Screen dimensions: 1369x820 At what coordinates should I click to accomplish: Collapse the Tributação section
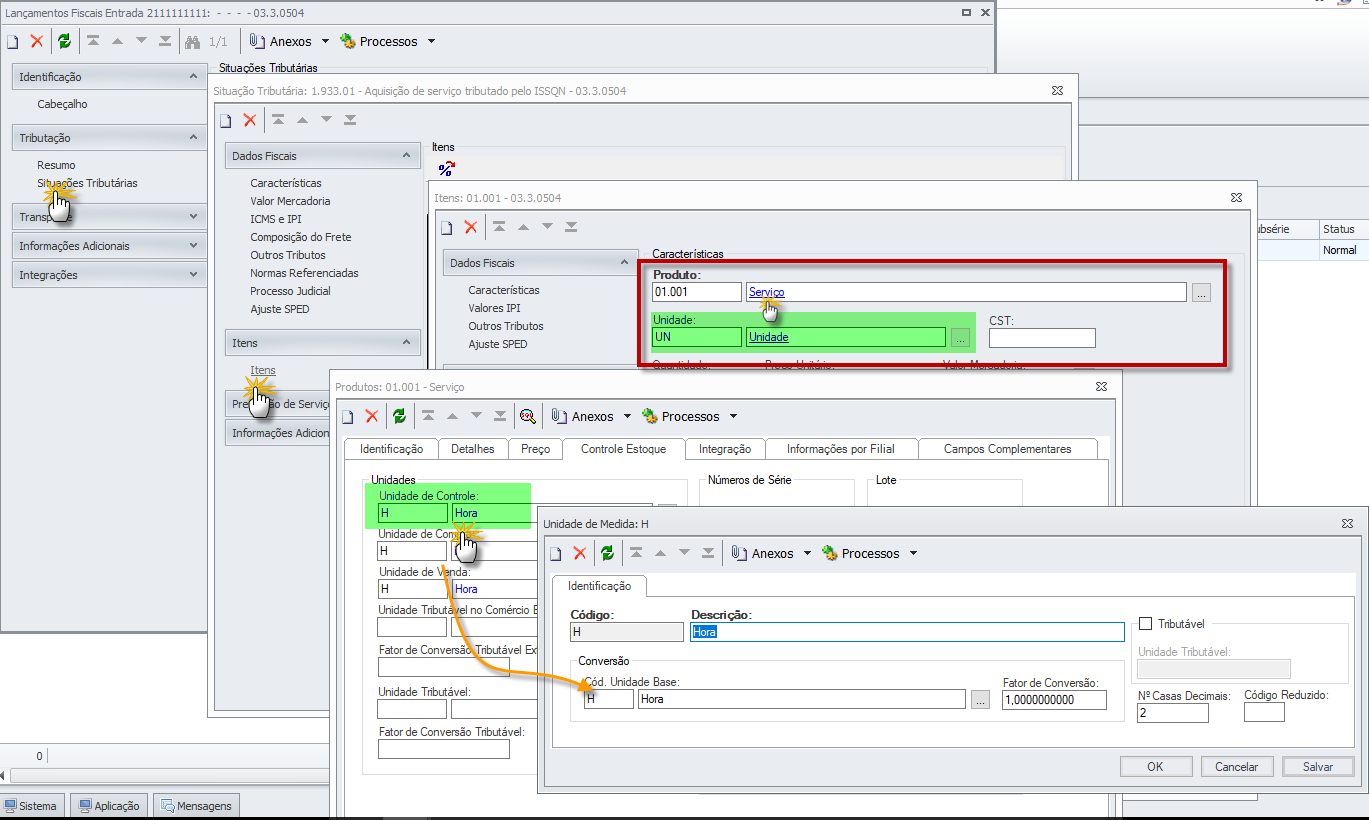(x=193, y=137)
